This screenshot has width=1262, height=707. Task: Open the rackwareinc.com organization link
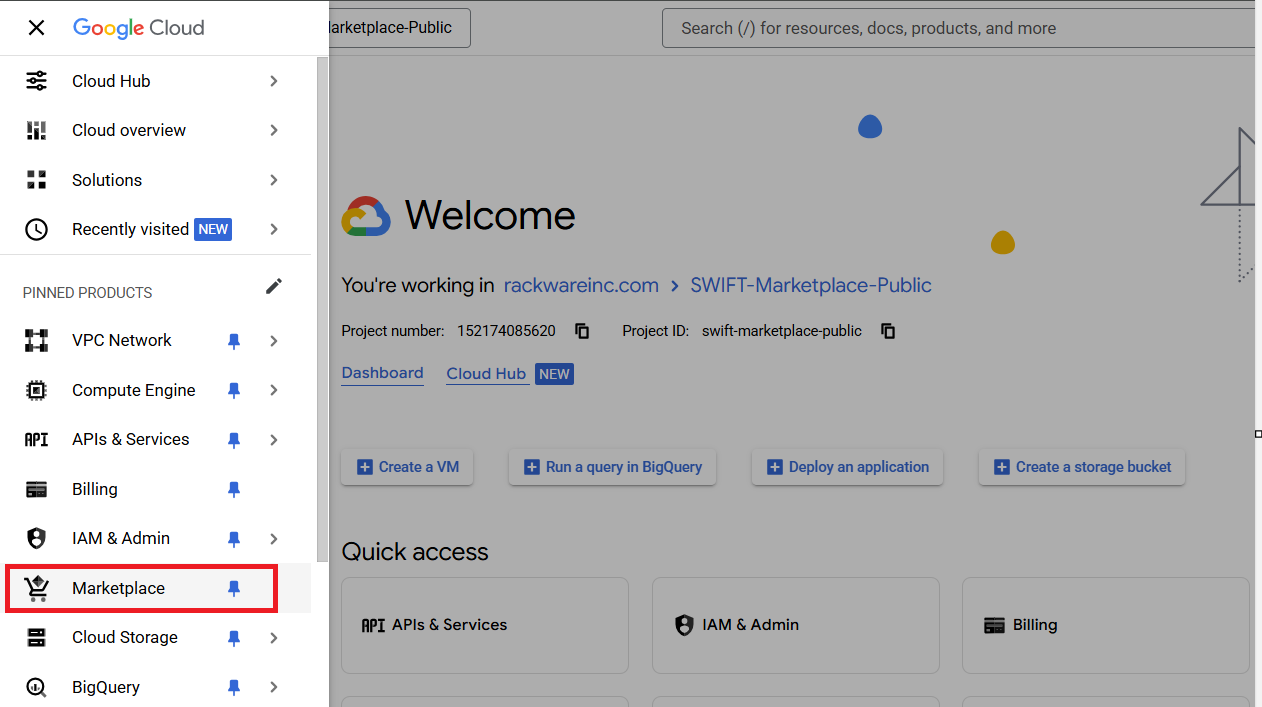pos(581,285)
